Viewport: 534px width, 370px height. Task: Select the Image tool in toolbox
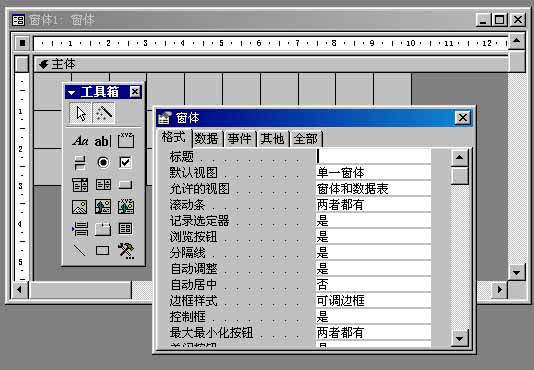tap(80, 207)
